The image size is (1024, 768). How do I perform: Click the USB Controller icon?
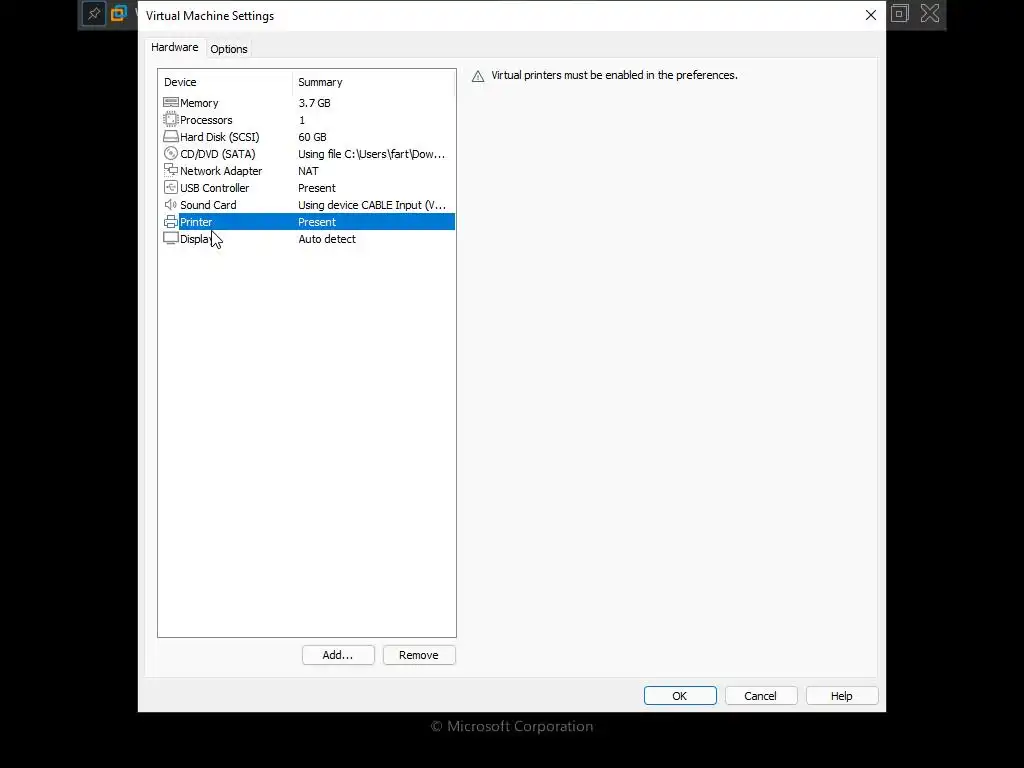pos(170,187)
